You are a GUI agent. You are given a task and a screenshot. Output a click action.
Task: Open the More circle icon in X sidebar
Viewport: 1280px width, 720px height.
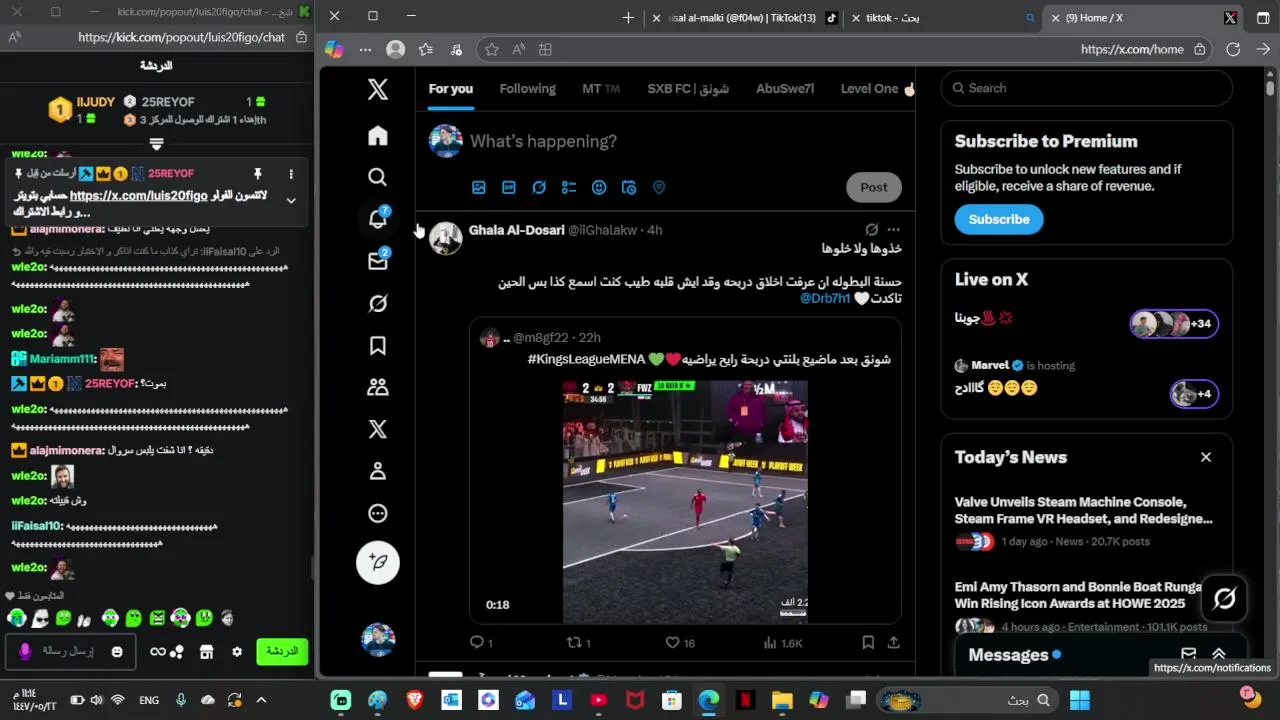click(x=377, y=513)
